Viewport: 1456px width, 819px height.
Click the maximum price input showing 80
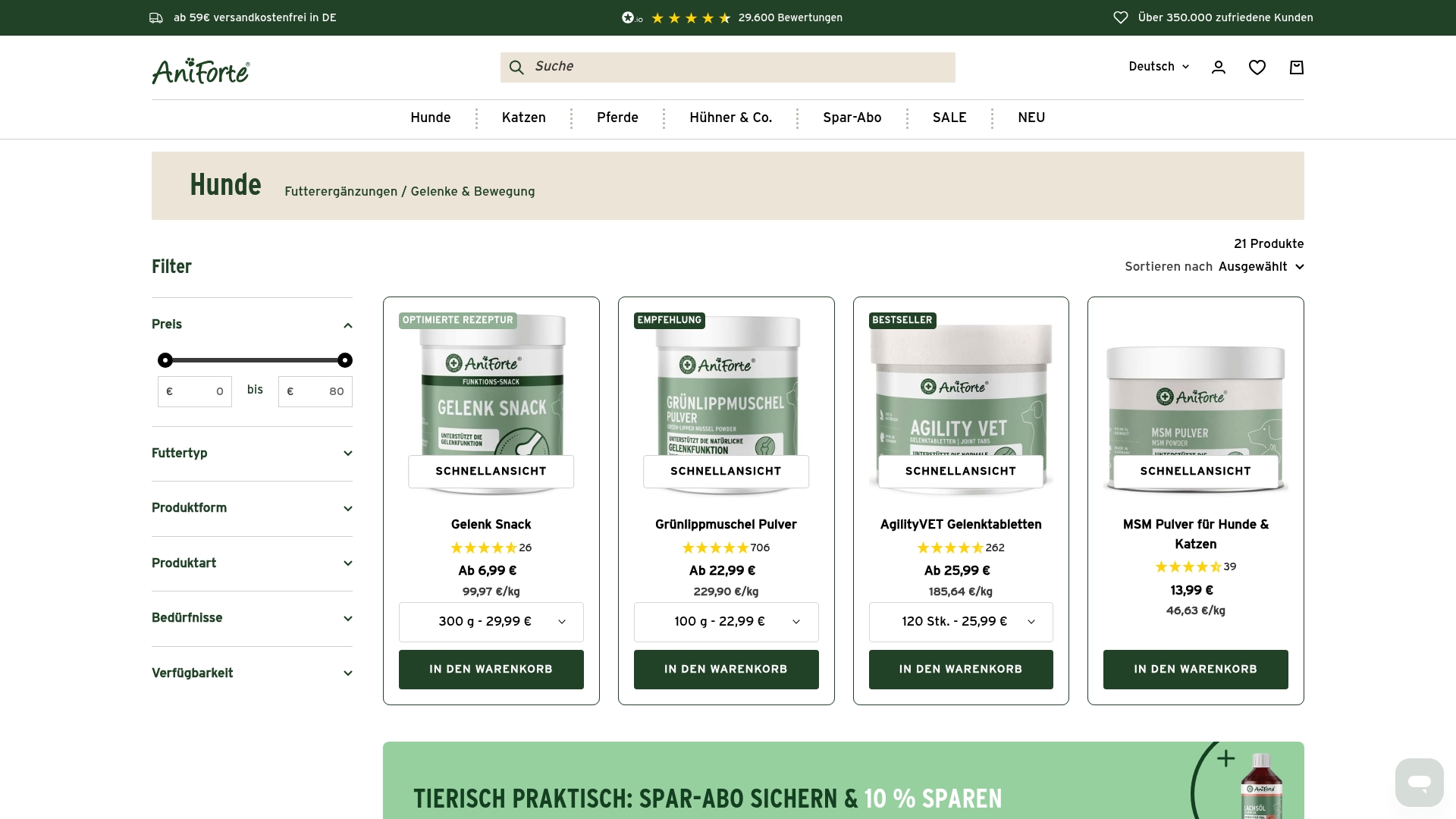315,391
